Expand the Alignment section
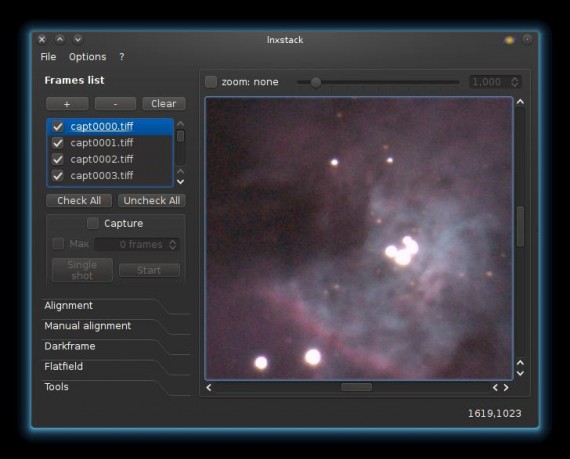The width and height of the screenshot is (570, 459). pyautogui.click(x=69, y=306)
